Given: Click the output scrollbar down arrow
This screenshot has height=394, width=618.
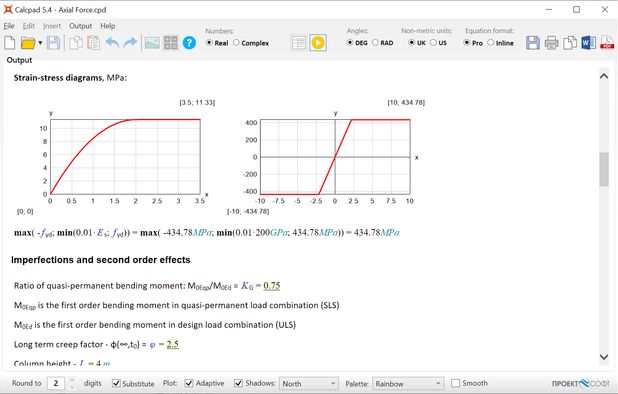Looking at the screenshot, I should tap(604, 357).
